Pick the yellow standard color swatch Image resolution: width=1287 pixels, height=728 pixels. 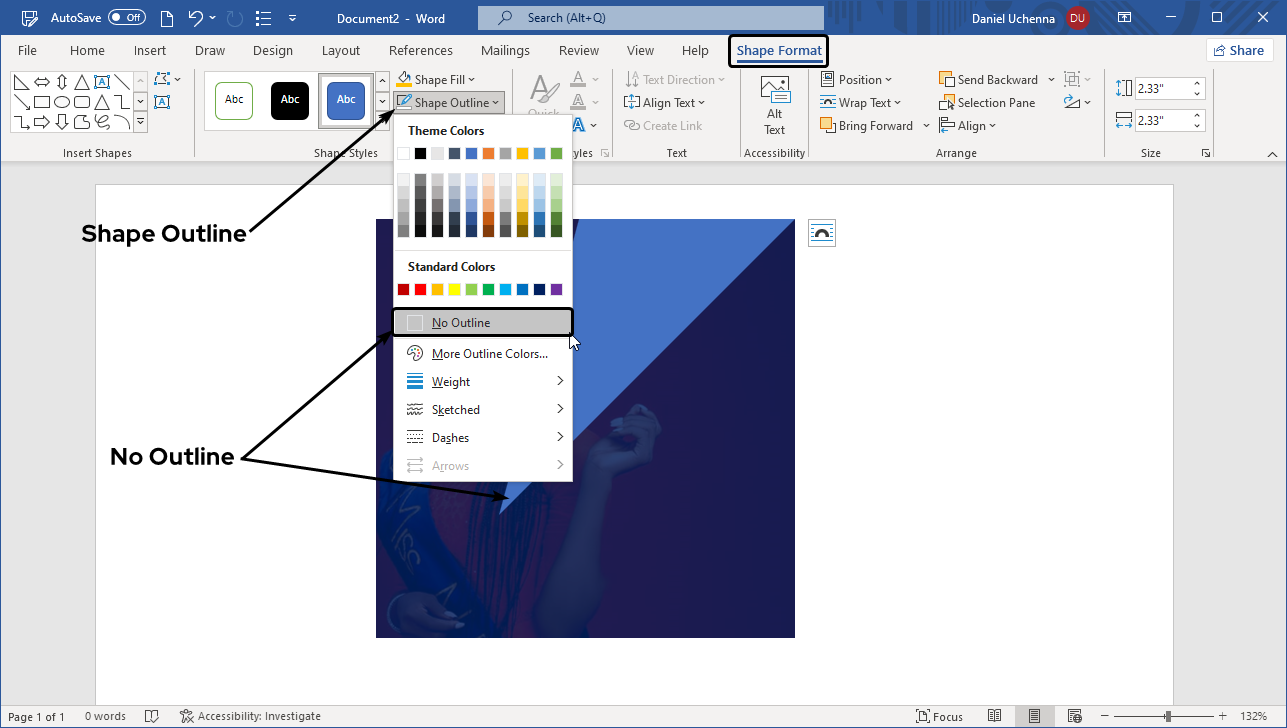coord(454,290)
